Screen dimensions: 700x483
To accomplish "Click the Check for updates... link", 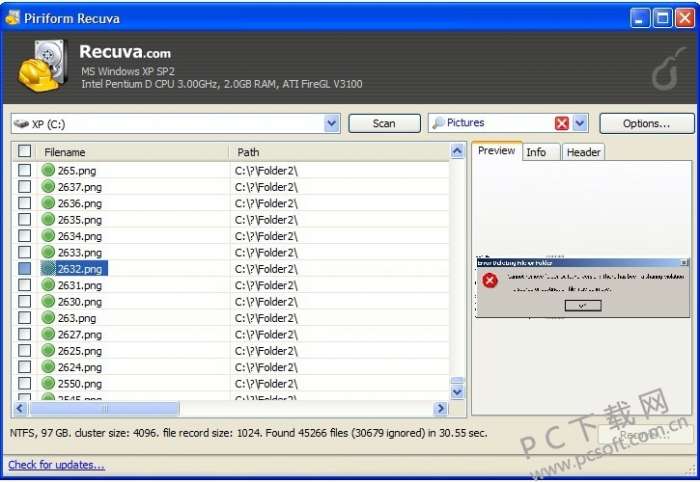I will click(x=57, y=465).
